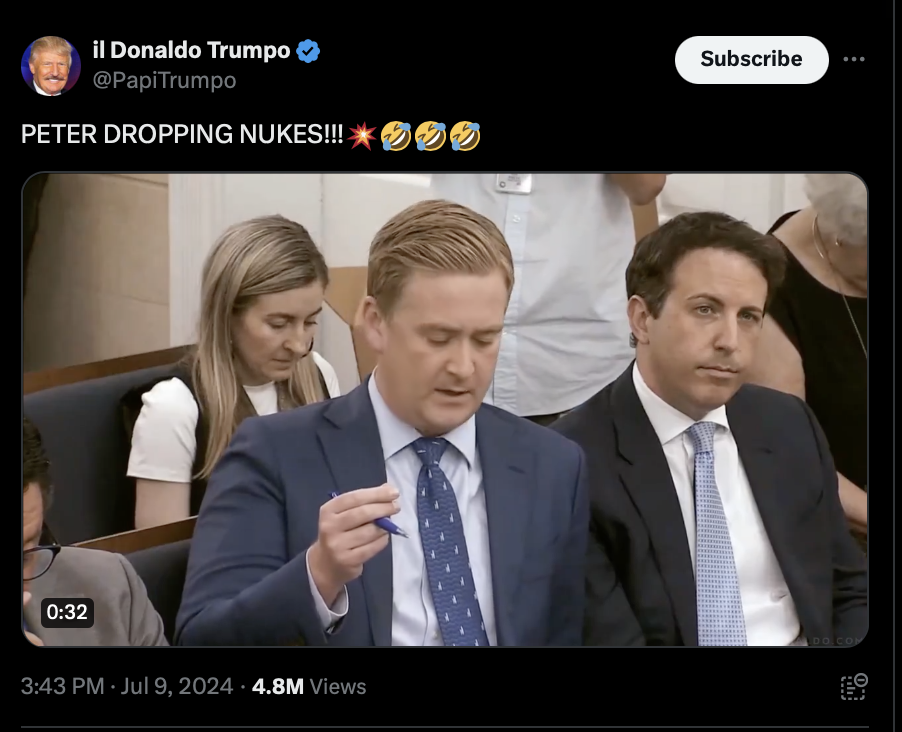
Task: Click the 0:32 video duration badge
Action: pyautogui.click(x=67, y=612)
